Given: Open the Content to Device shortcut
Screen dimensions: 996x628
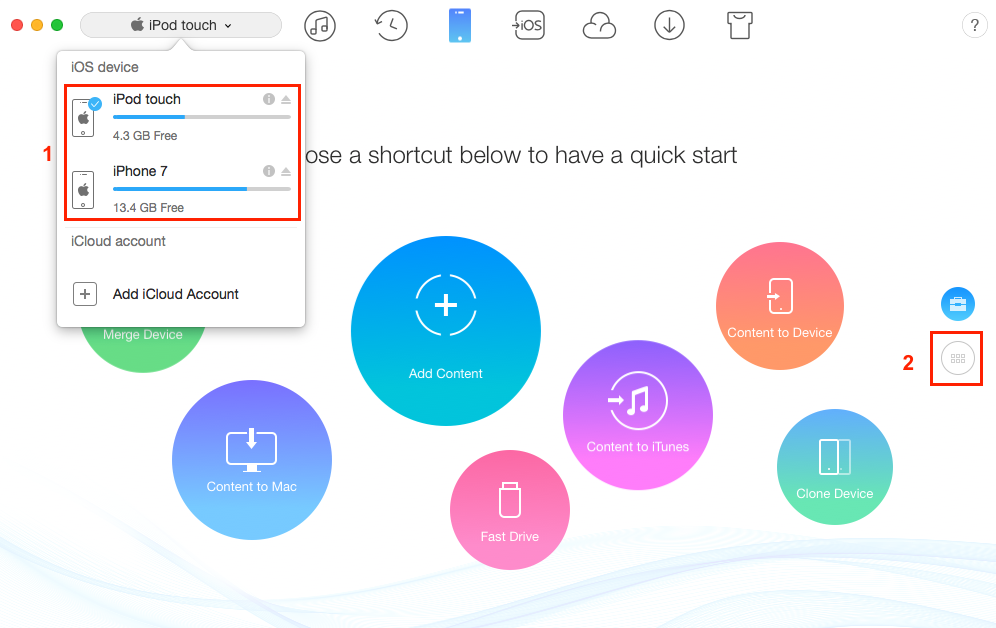Looking at the screenshot, I should tap(779, 305).
